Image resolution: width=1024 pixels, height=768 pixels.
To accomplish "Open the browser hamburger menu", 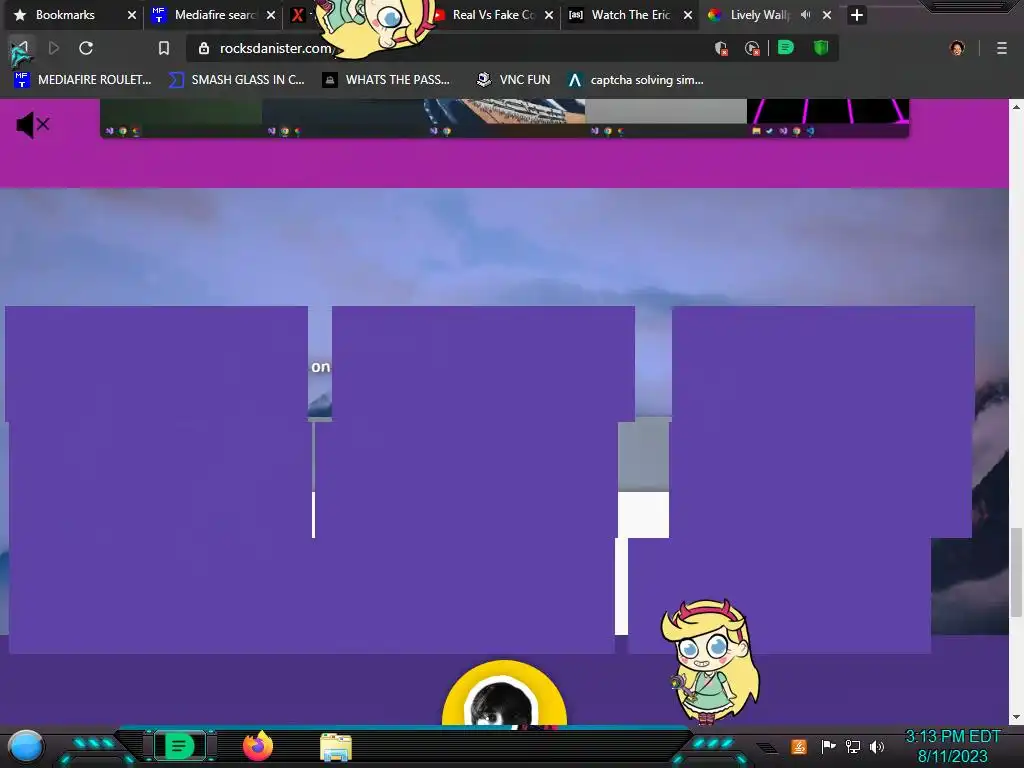I will [x=1001, y=48].
